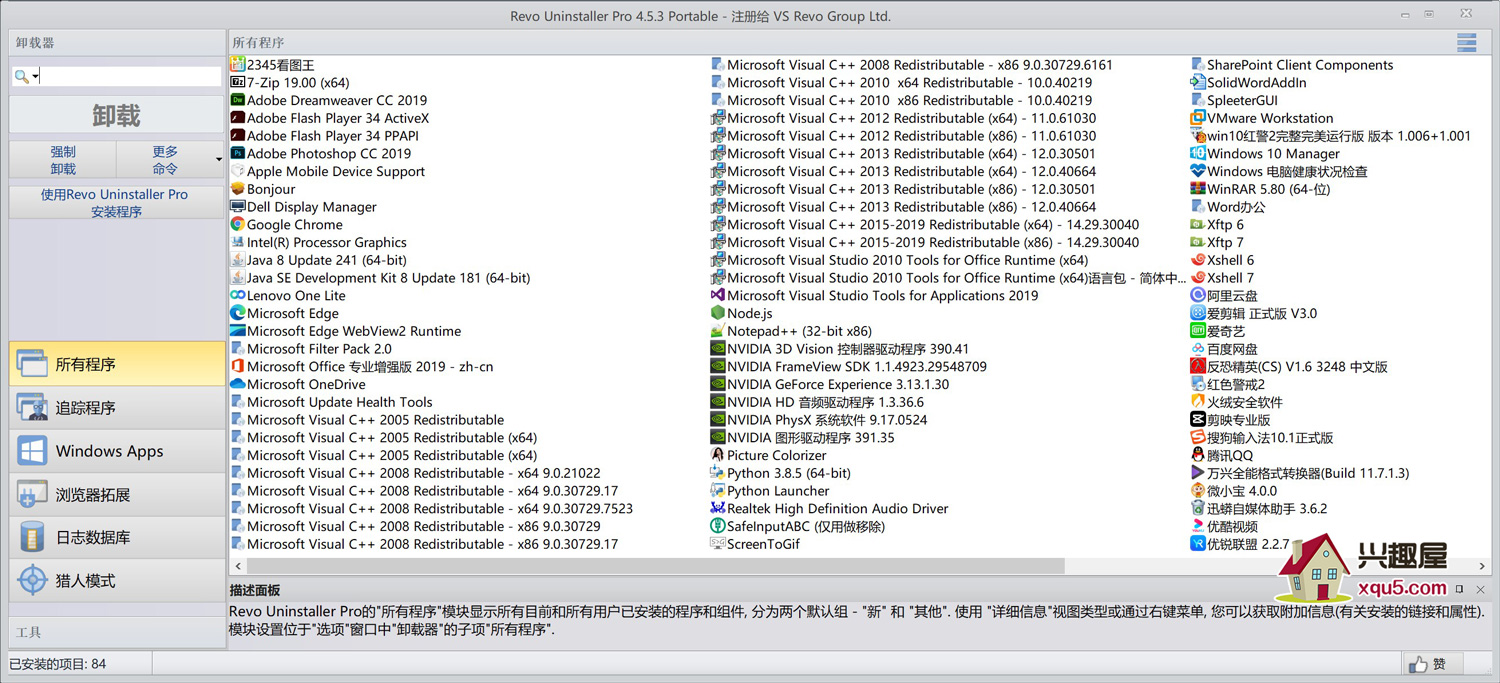Click the 2345看图王 program icon
This screenshot has width=1500, height=683.
[238, 65]
